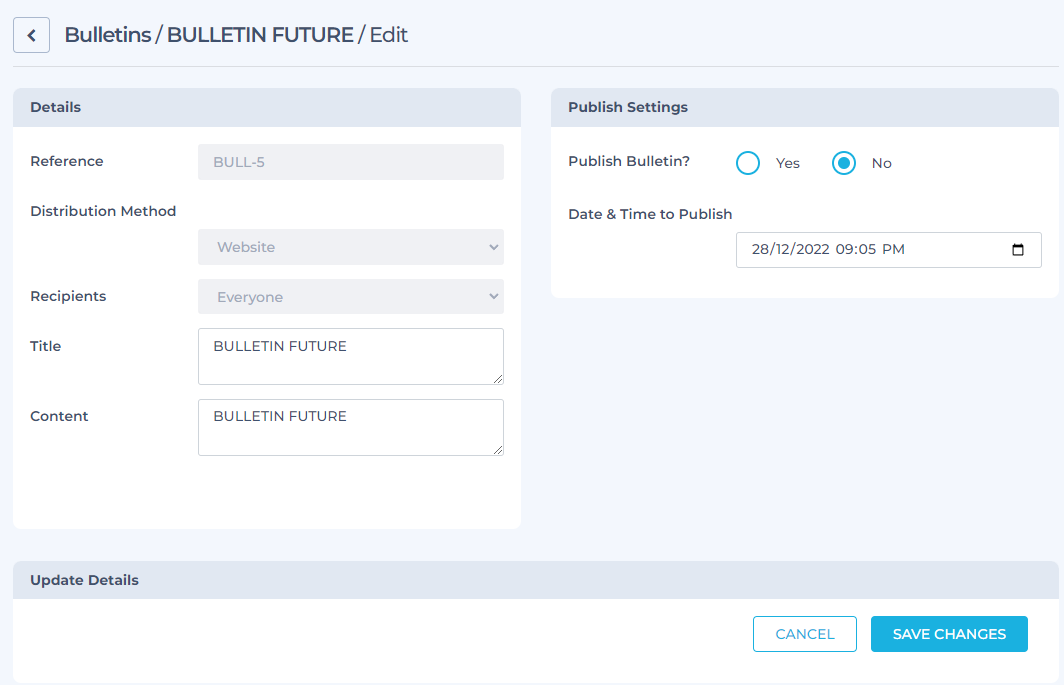Click the Title textarea resize grip
1064x685 pixels.
click(497, 378)
